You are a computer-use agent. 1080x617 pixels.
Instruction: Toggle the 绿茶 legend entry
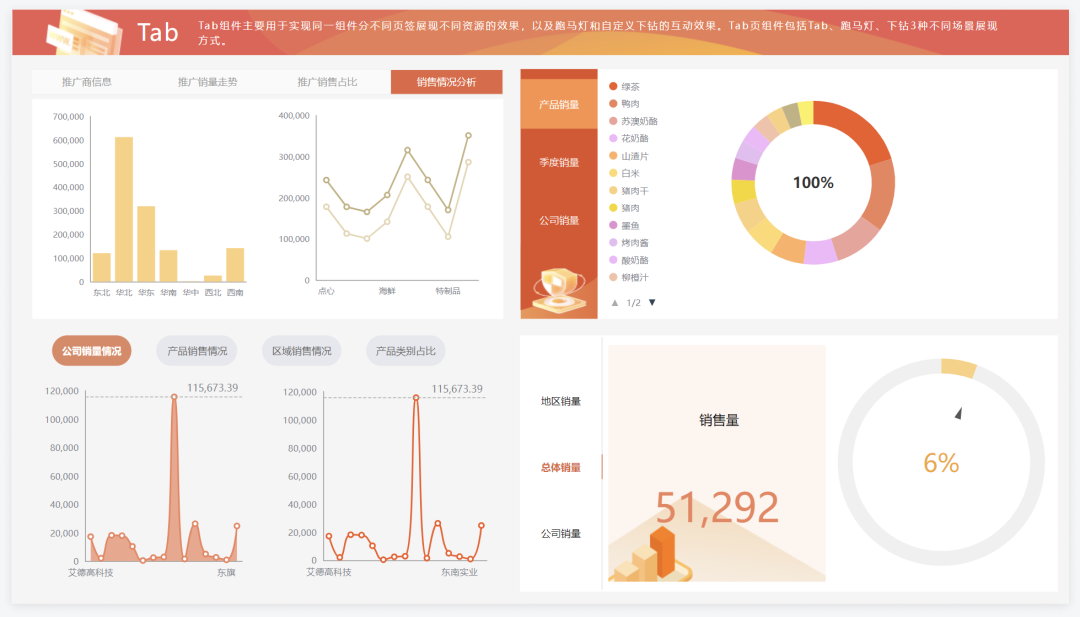click(x=625, y=87)
